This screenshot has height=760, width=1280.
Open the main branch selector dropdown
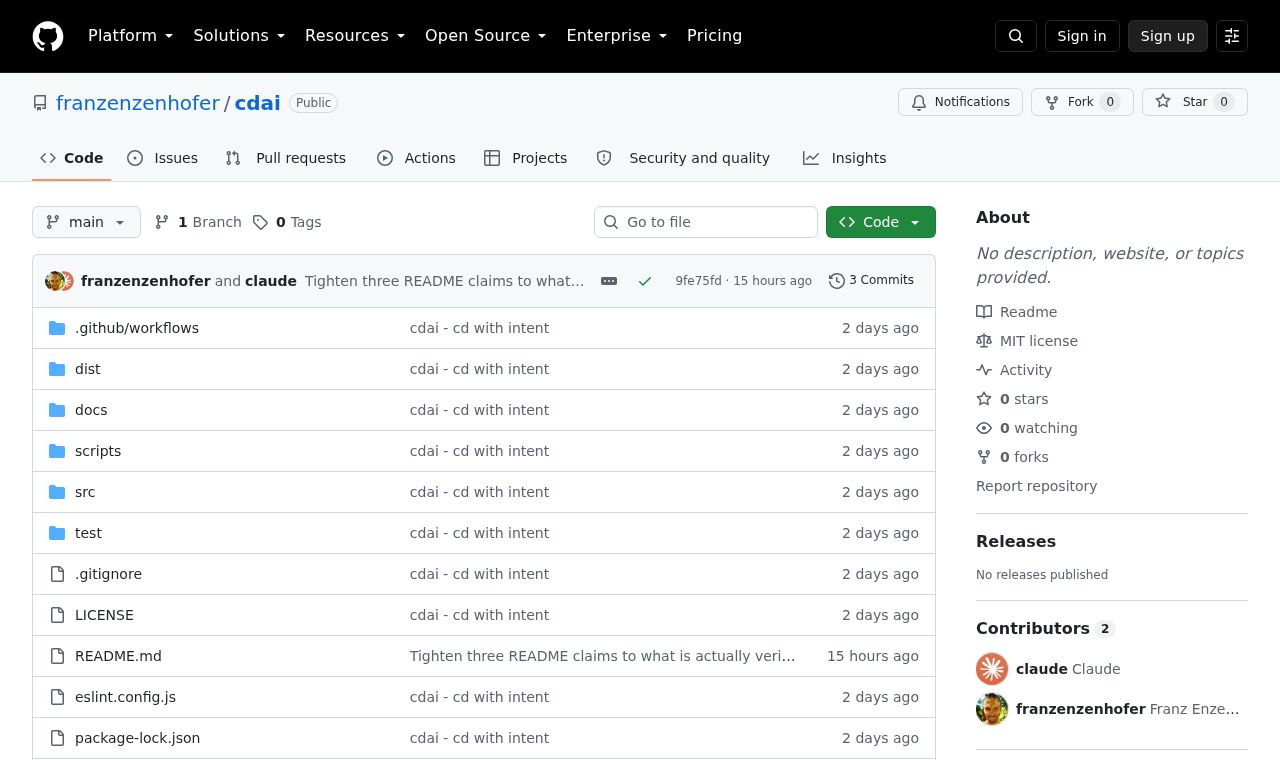[x=86, y=222]
